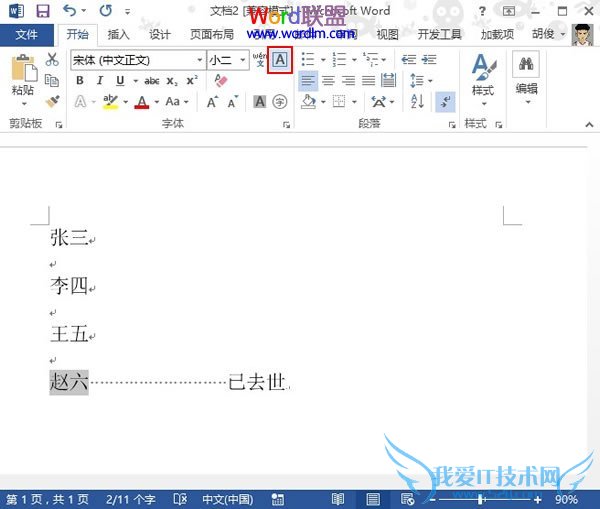Click the zoom in plus button

pyautogui.click(x=538, y=499)
